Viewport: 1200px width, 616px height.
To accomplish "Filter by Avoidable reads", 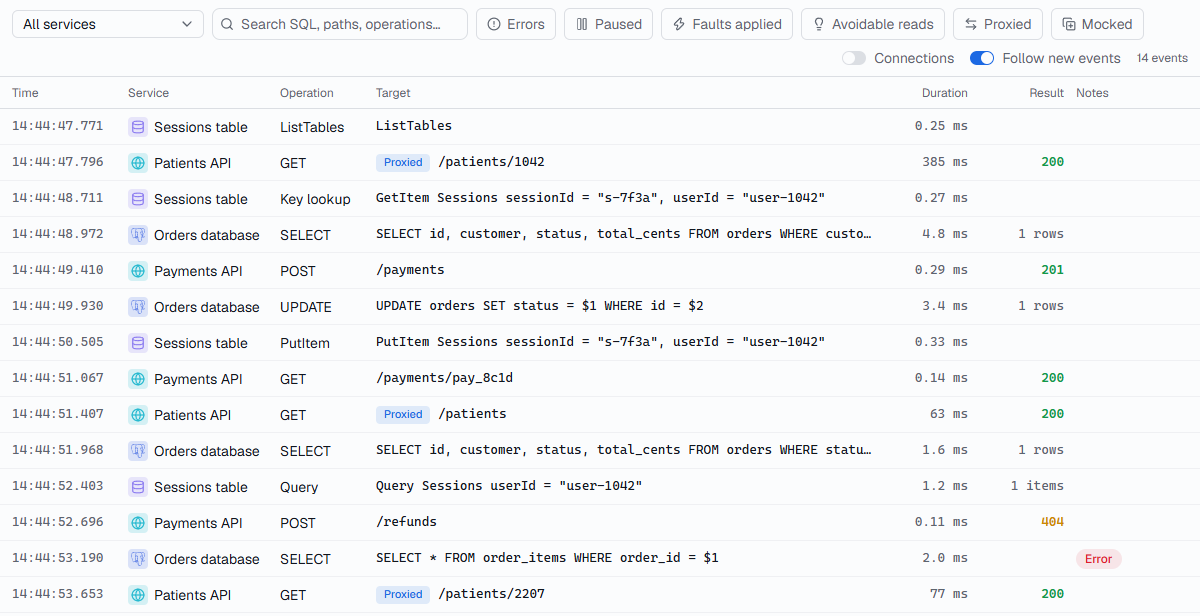I will 873,24.
